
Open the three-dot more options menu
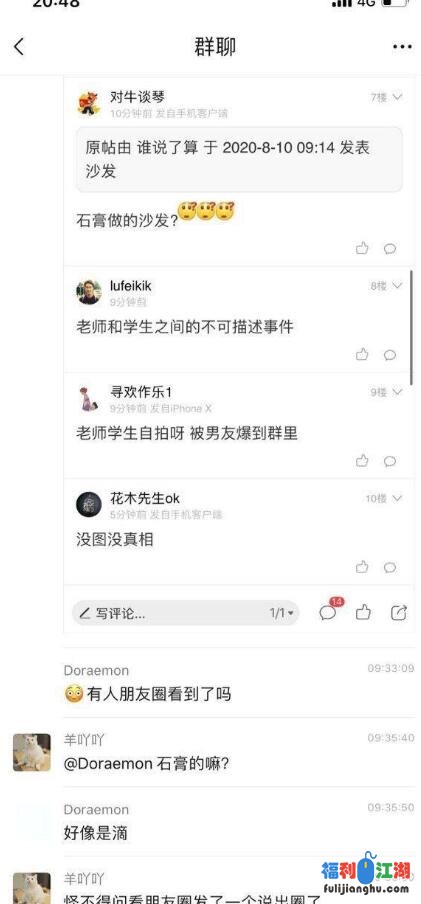(402, 47)
